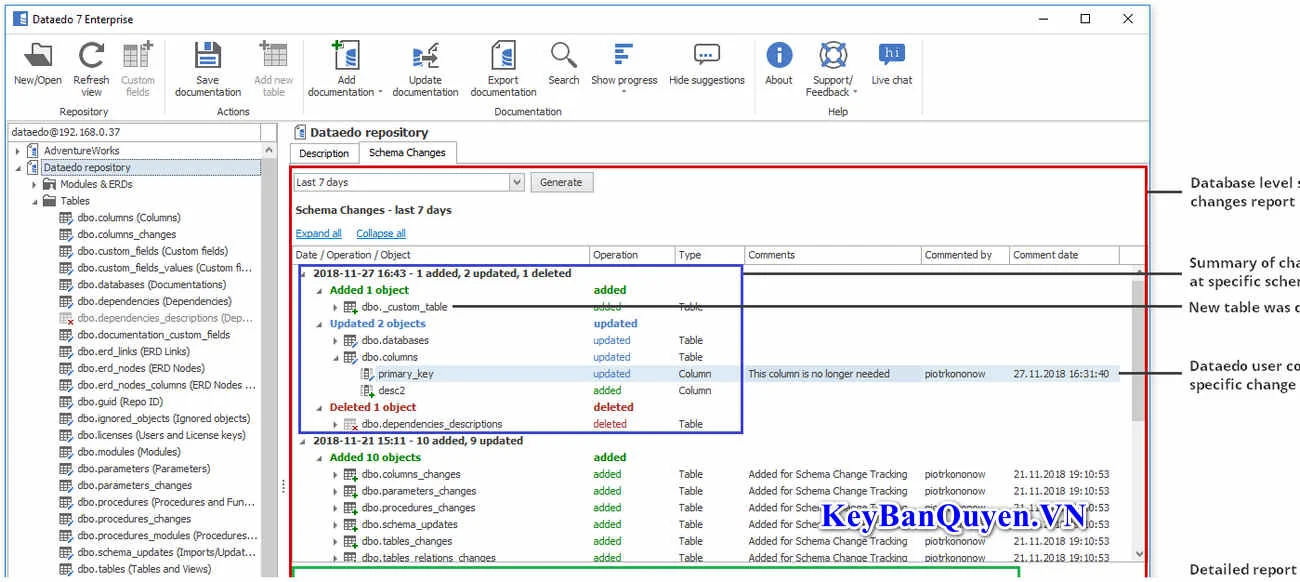
Task: Expand dbo.dependencies_descriptions change row
Action: (335, 424)
